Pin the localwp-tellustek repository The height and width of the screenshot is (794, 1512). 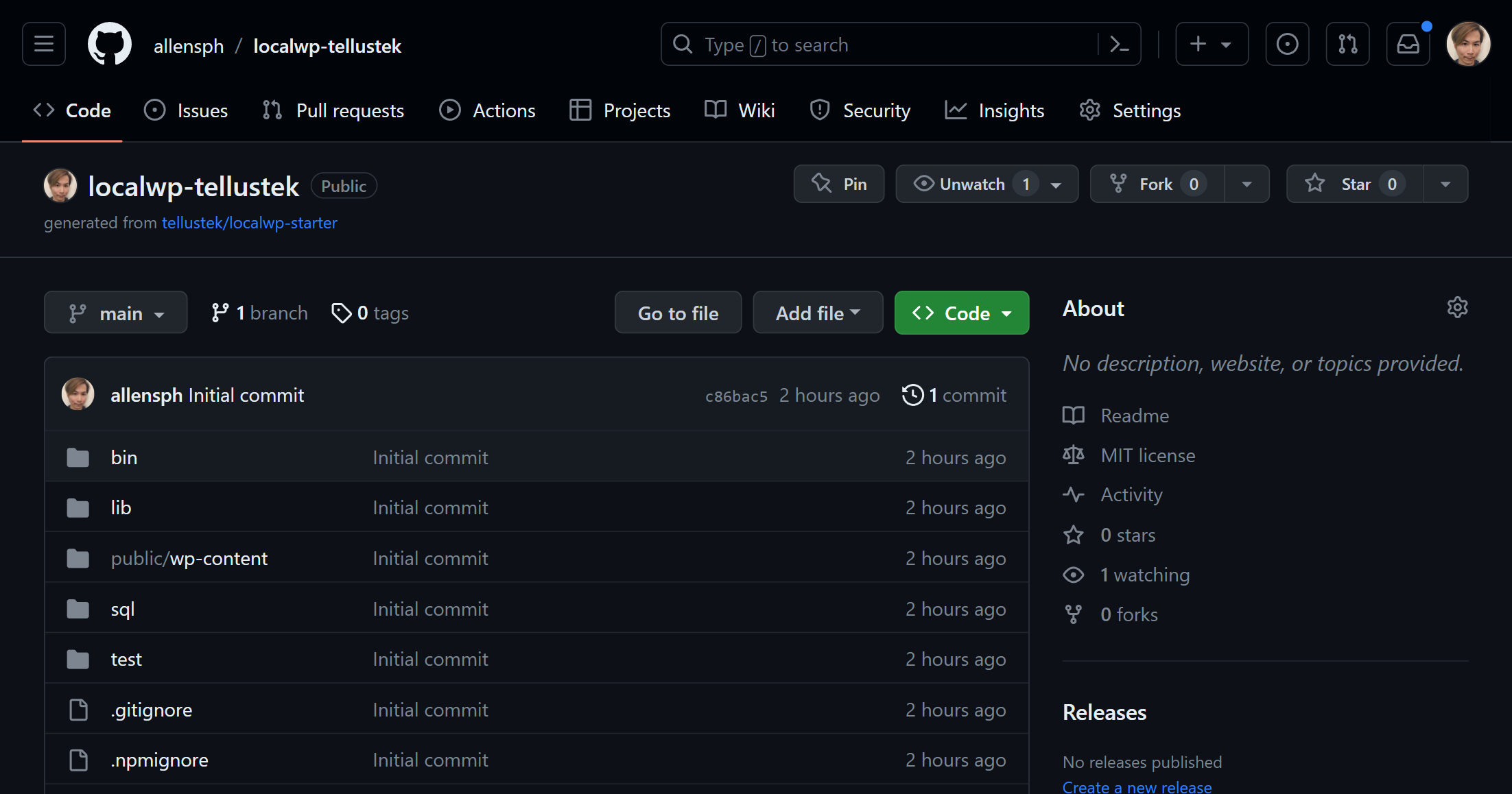tap(838, 183)
